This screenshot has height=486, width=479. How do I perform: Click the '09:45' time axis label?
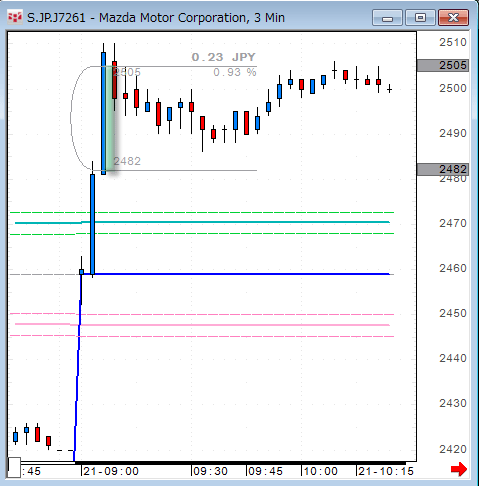(266, 471)
